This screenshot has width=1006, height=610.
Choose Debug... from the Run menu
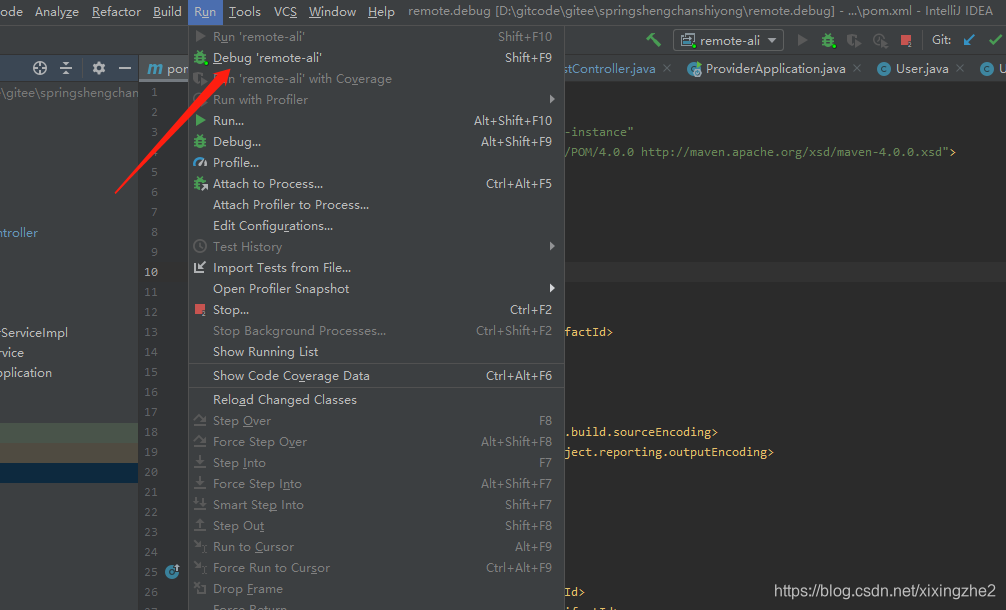click(x=377, y=142)
